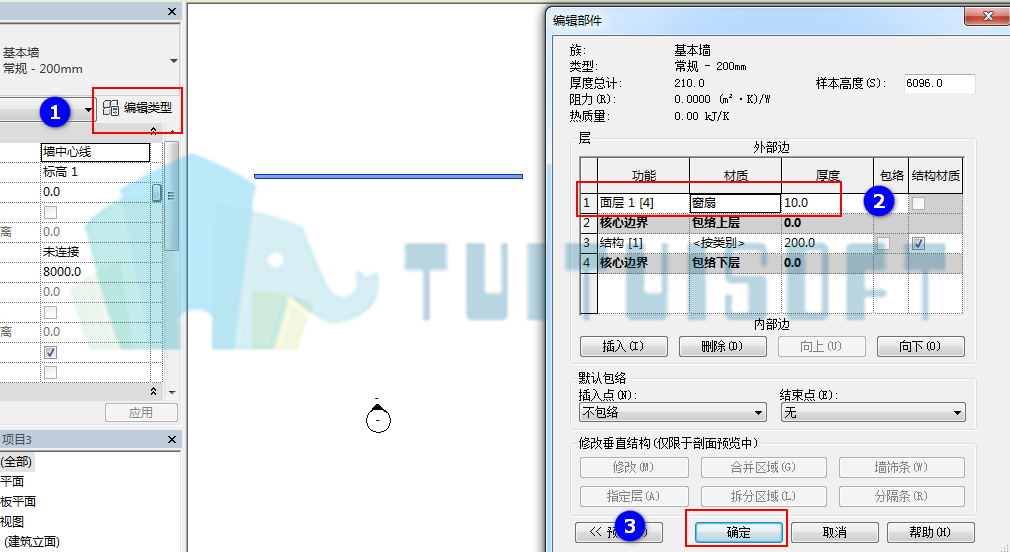Image resolution: width=1010 pixels, height=552 pixels.
Task: Select the 平面 tree item
Action: (x=12, y=481)
